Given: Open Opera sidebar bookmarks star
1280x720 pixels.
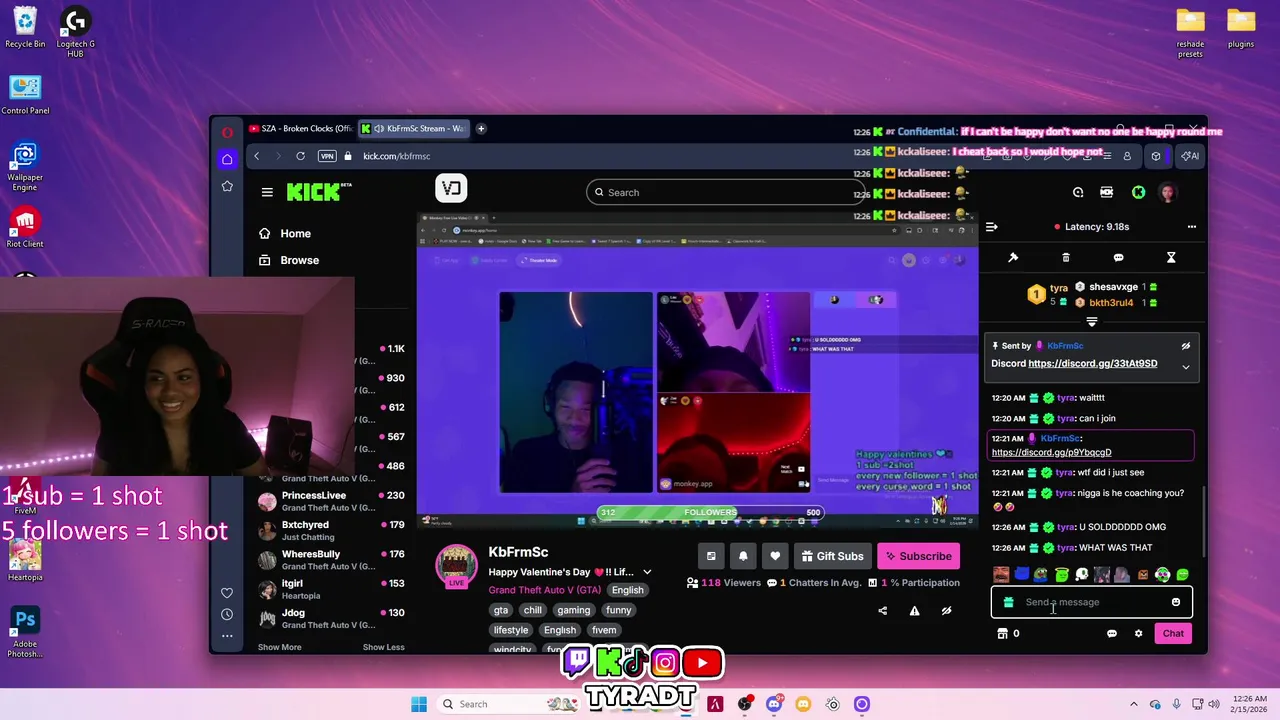Looking at the screenshot, I should (x=227, y=186).
